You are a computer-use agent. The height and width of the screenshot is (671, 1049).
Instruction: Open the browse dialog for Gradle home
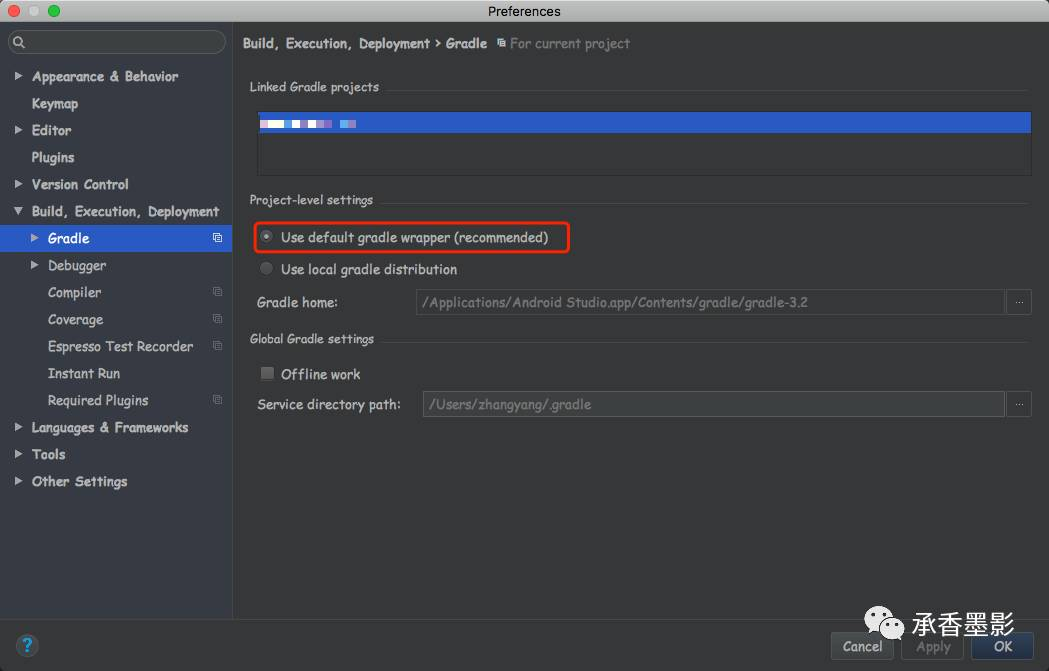coord(1019,302)
